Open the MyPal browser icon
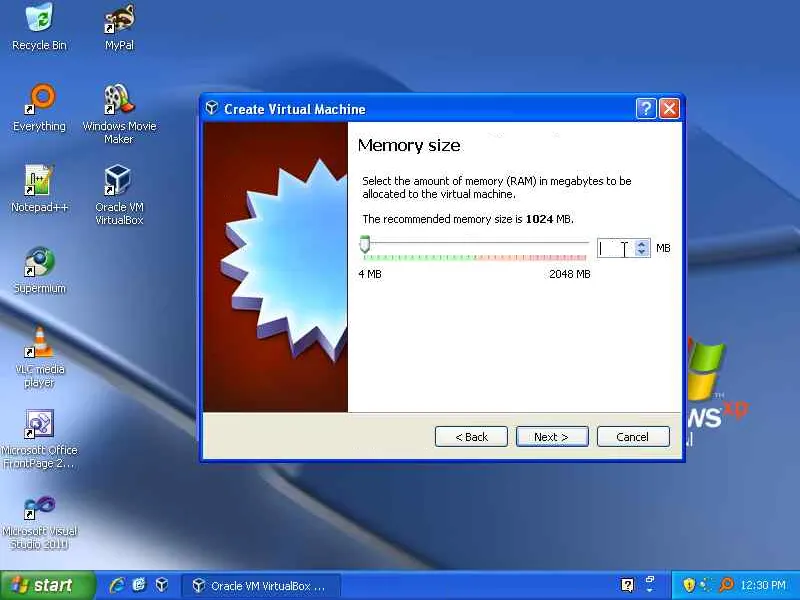Viewport: 800px width, 600px height. tap(119, 27)
